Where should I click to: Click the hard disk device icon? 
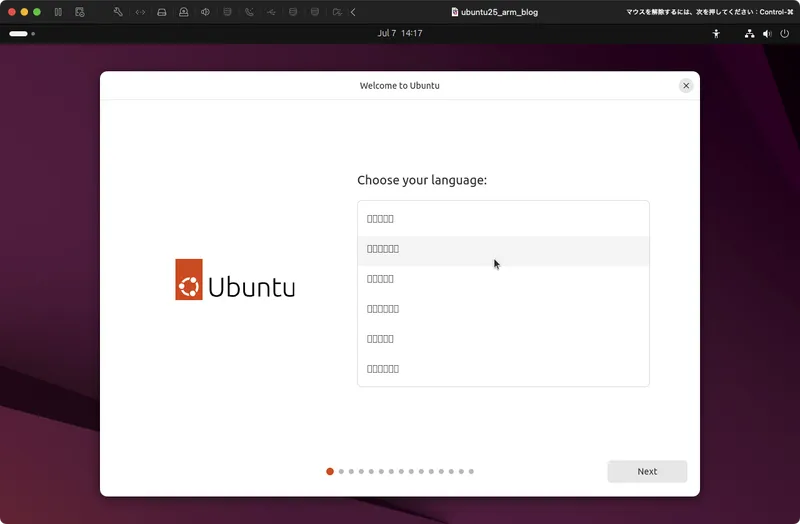point(162,12)
